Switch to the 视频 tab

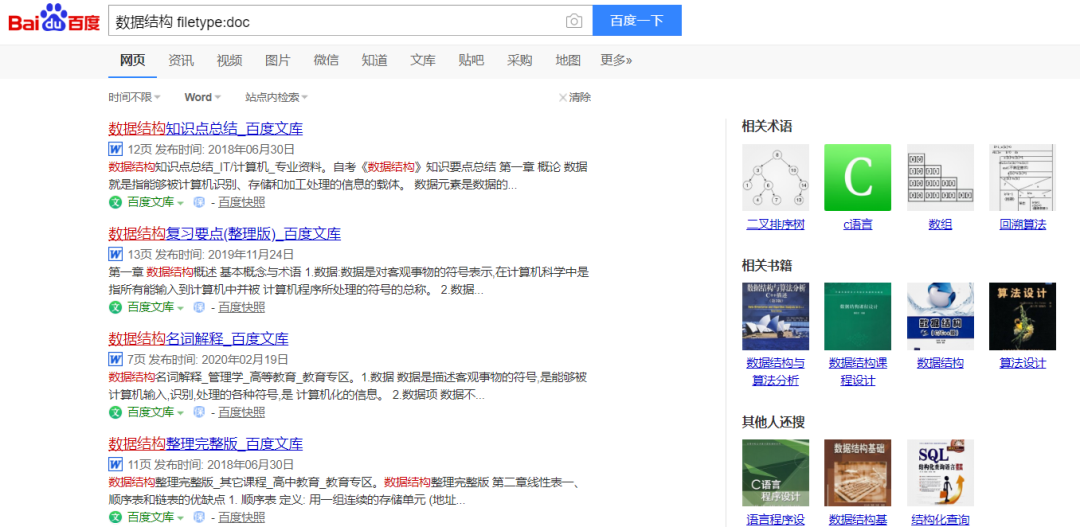(x=229, y=61)
